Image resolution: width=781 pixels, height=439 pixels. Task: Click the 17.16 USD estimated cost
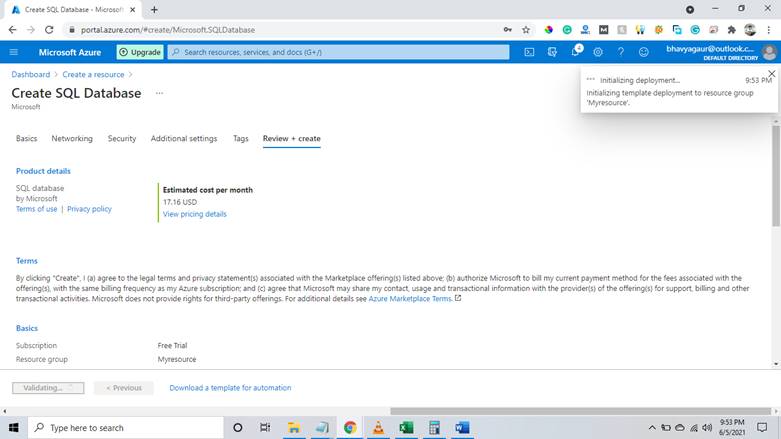click(x=180, y=202)
